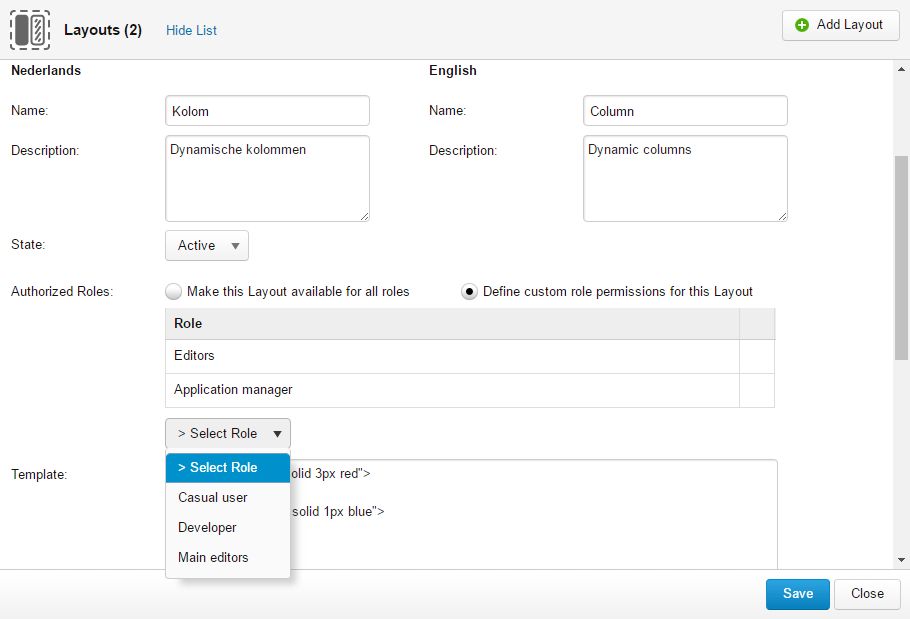
Task: Click the Close button
Action: 867,594
